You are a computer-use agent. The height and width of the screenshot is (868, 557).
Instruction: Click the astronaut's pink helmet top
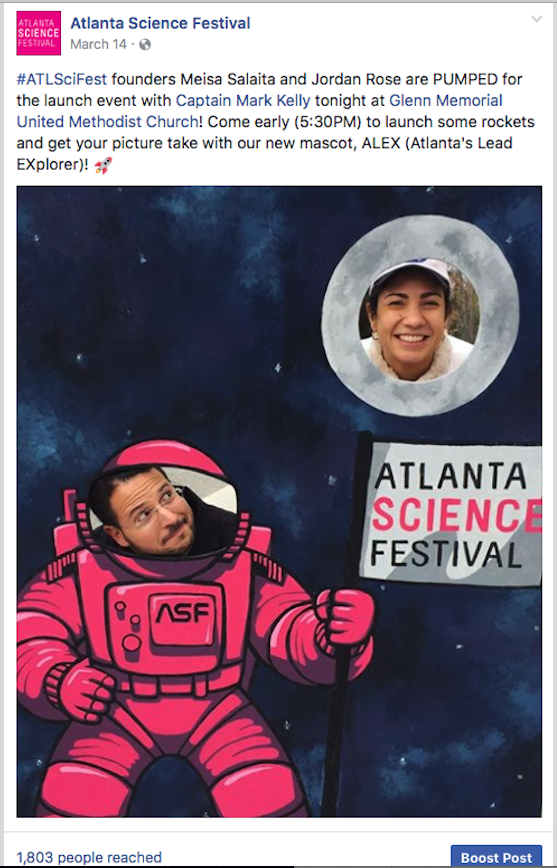[x=163, y=457]
